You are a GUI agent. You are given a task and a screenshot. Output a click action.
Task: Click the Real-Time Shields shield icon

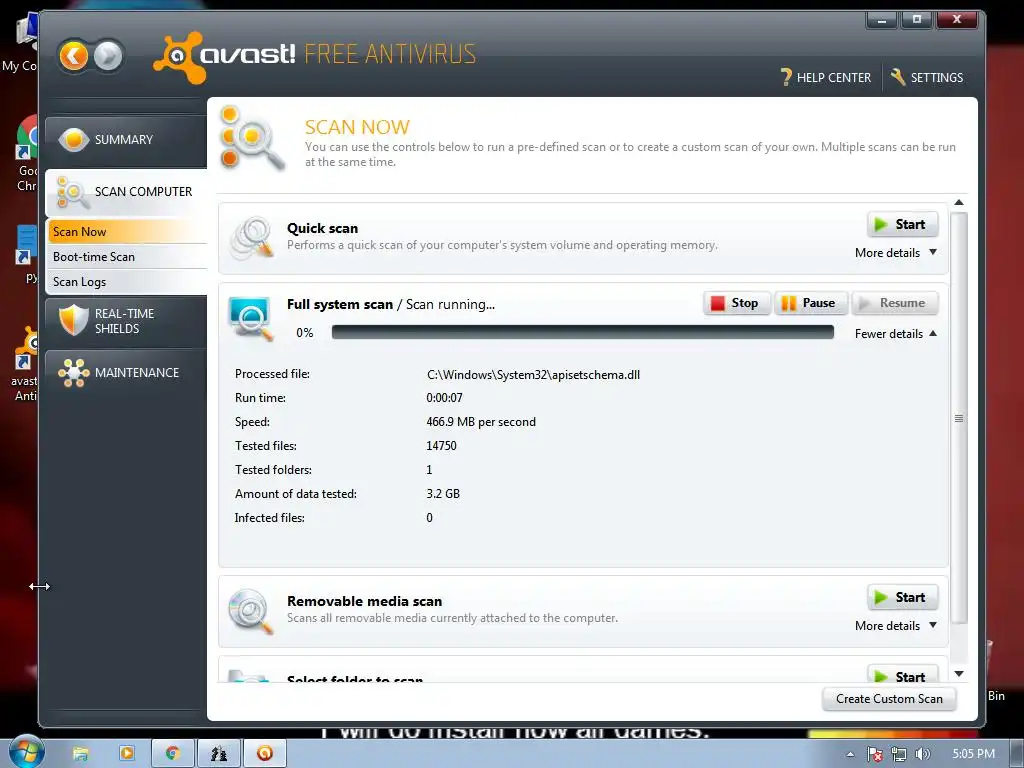pos(73,320)
